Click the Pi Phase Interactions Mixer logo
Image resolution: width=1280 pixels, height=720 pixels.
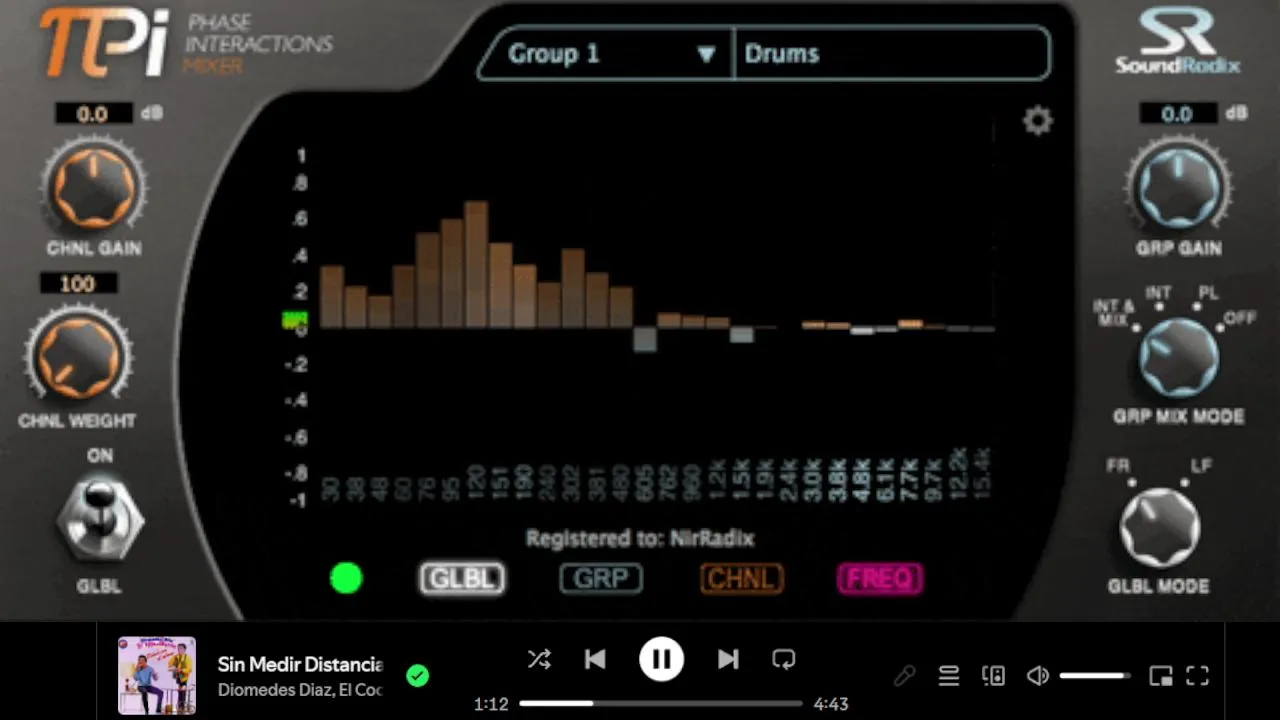click(x=186, y=42)
